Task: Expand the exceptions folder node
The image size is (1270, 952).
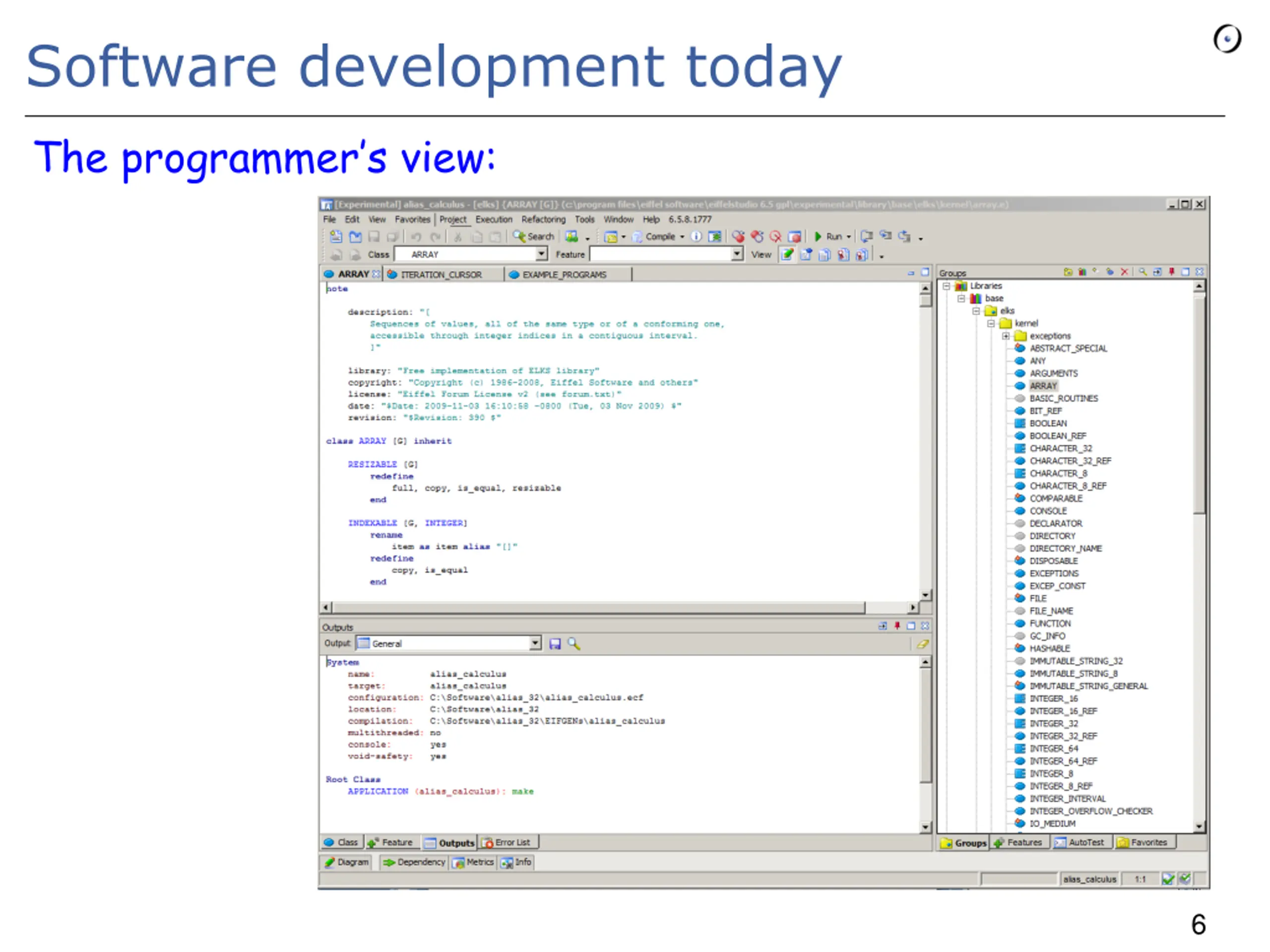Action: (x=1006, y=336)
